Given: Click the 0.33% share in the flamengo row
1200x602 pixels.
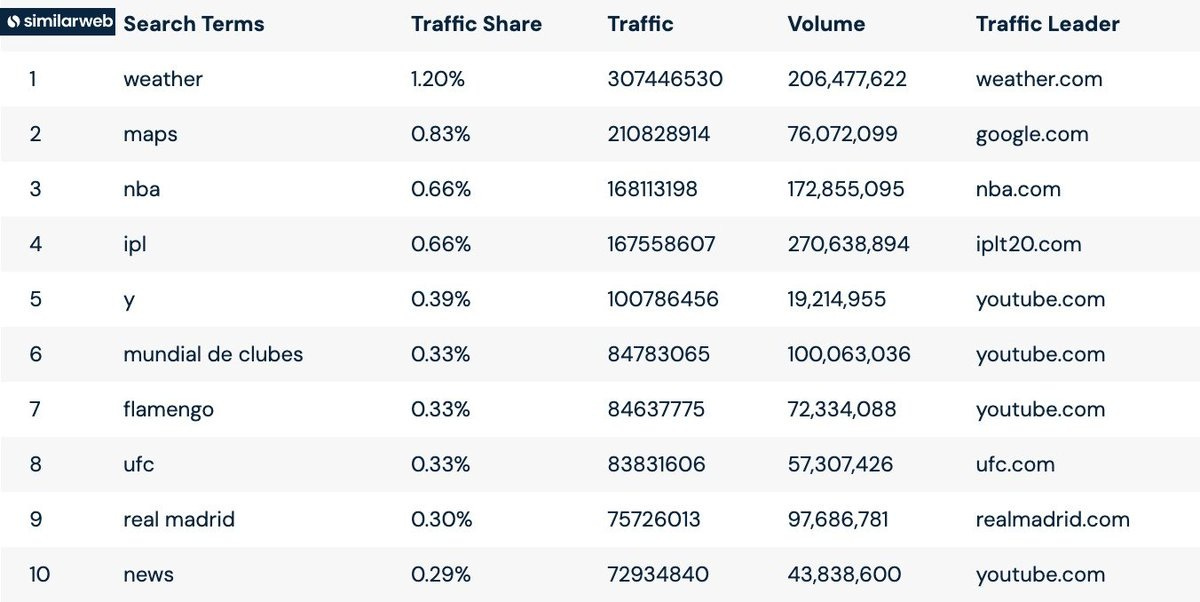Looking at the screenshot, I should click(x=441, y=409).
